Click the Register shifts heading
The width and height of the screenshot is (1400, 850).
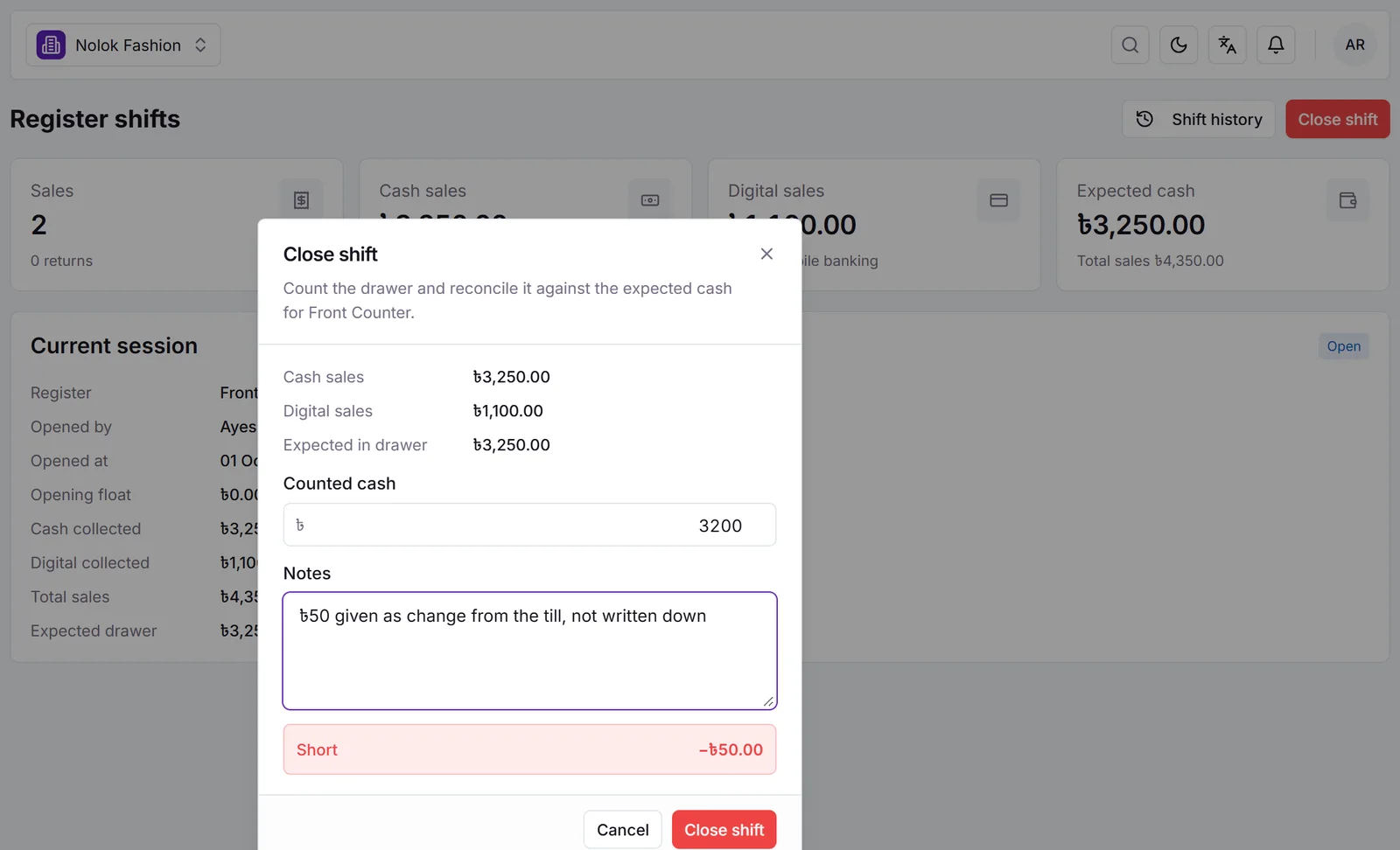coord(94,119)
